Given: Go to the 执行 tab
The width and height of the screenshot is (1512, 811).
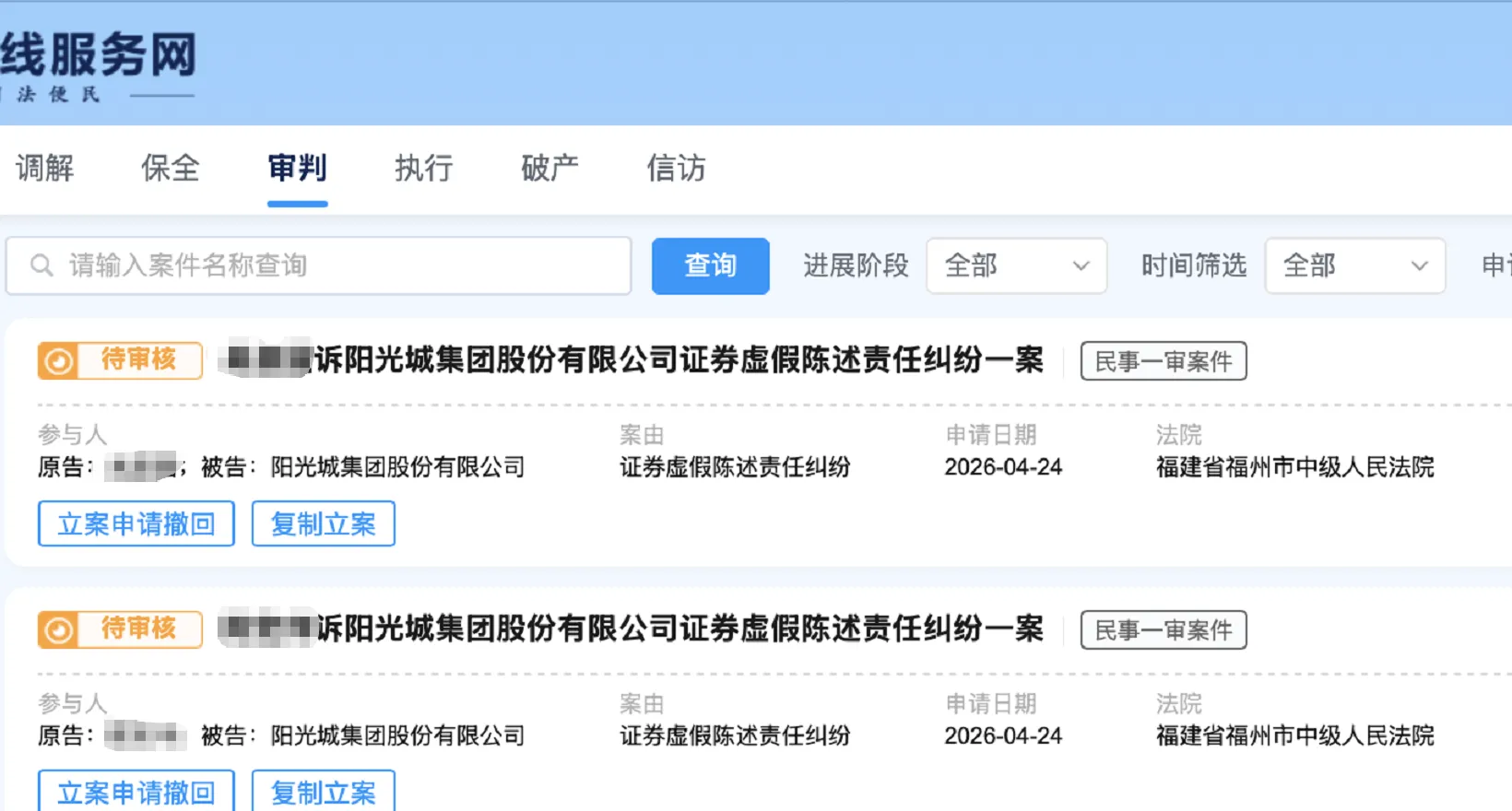Looking at the screenshot, I should point(423,169).
